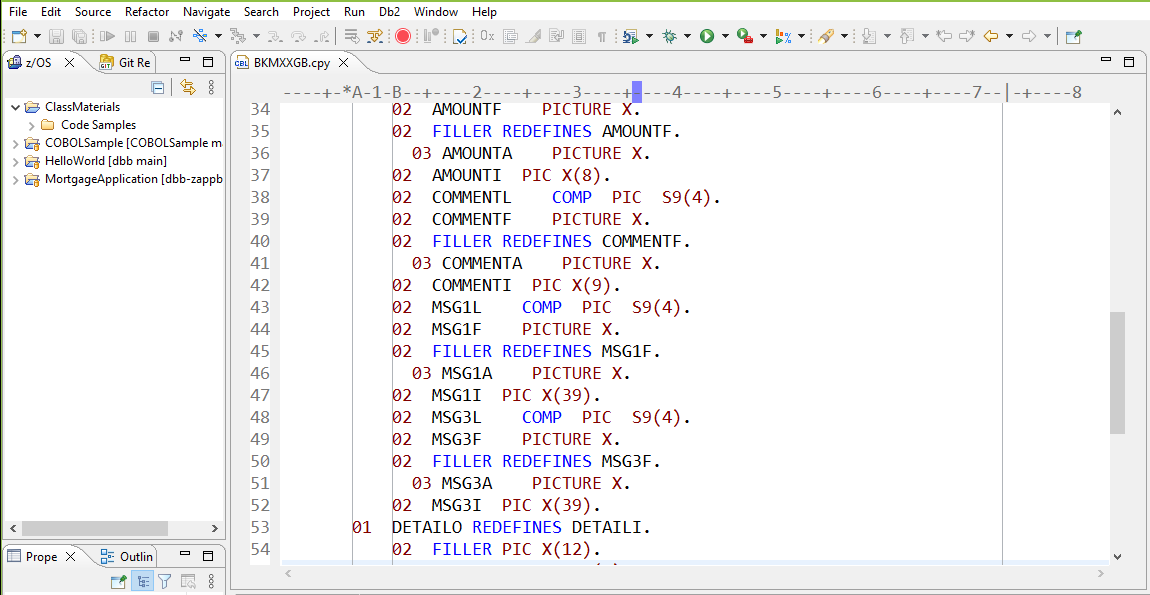Click the navigator horizontal scrollbar thumb
This screenshot has width=1150, height=595.
click(95, 528)
